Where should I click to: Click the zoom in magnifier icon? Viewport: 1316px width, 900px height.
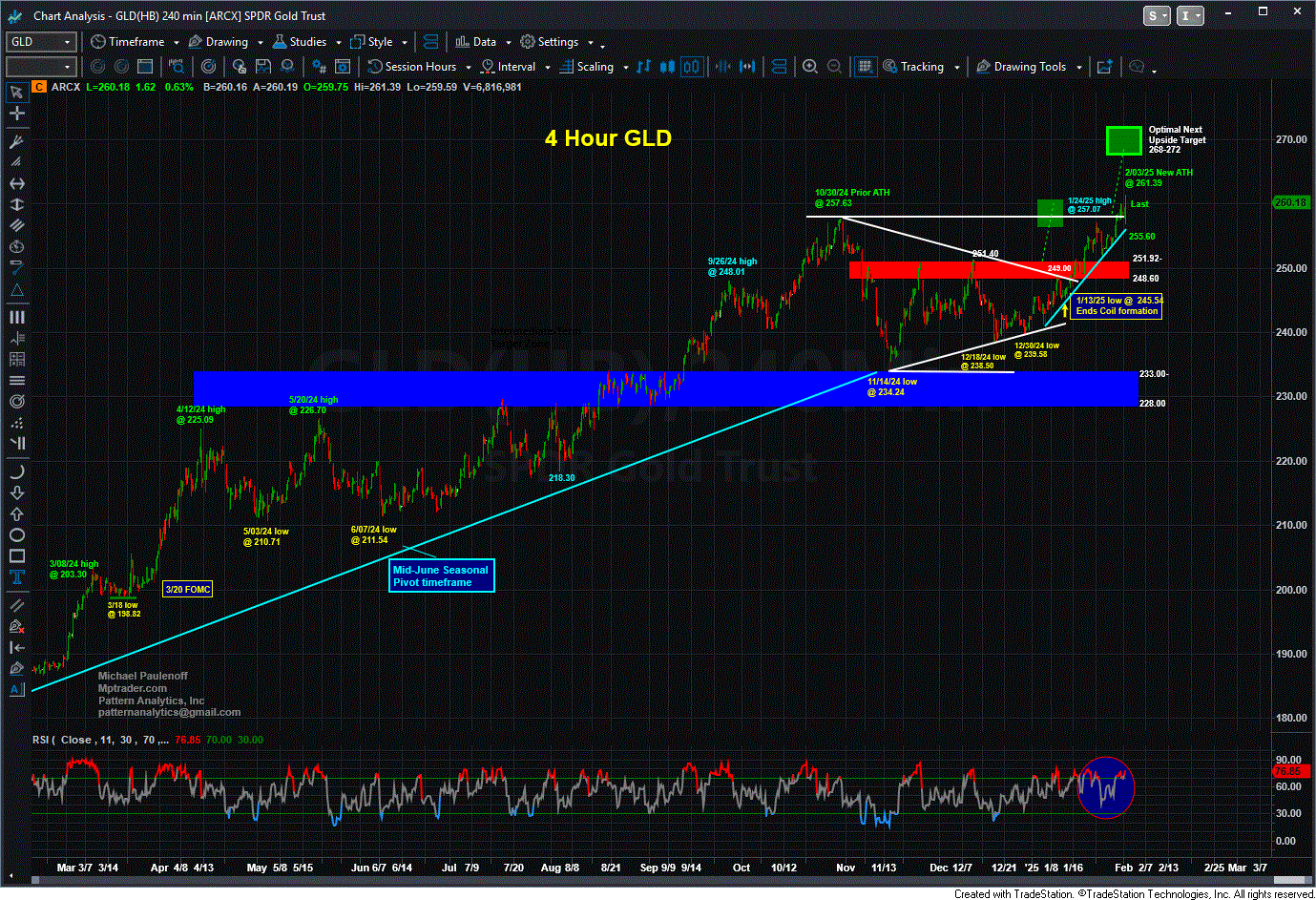(810, 66)
